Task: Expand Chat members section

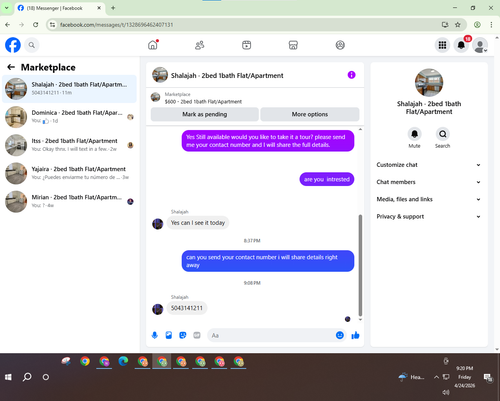Action: pos(429,182)
